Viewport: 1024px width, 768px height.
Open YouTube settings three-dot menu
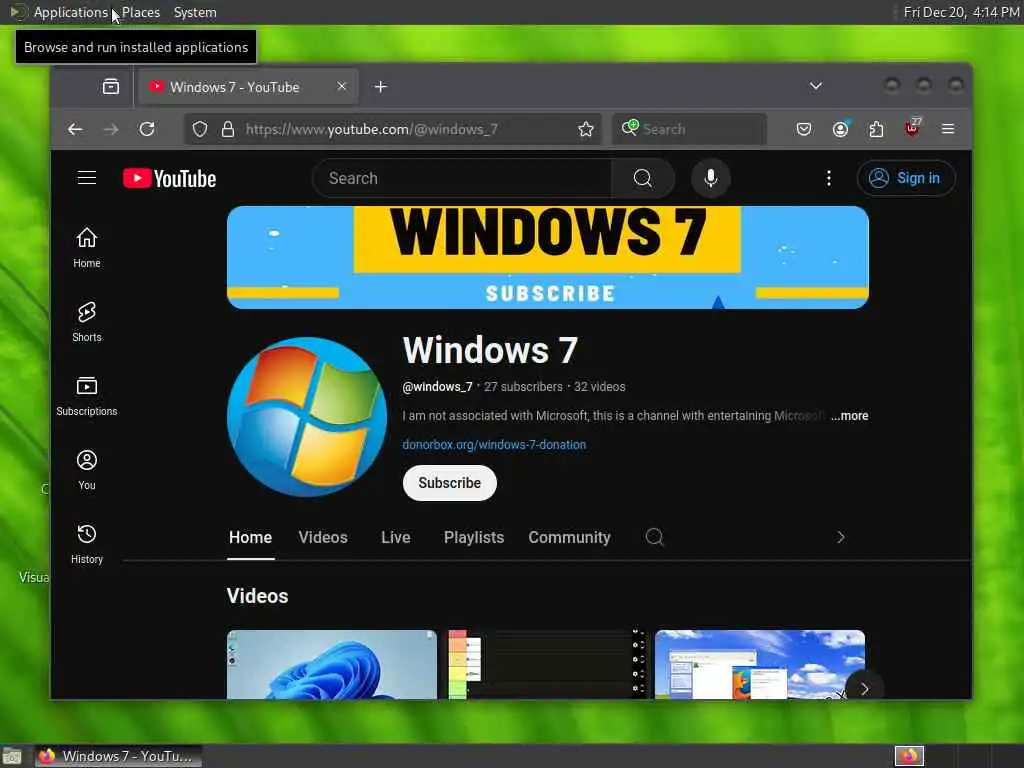pyautogui.click(x=829, y=178)
